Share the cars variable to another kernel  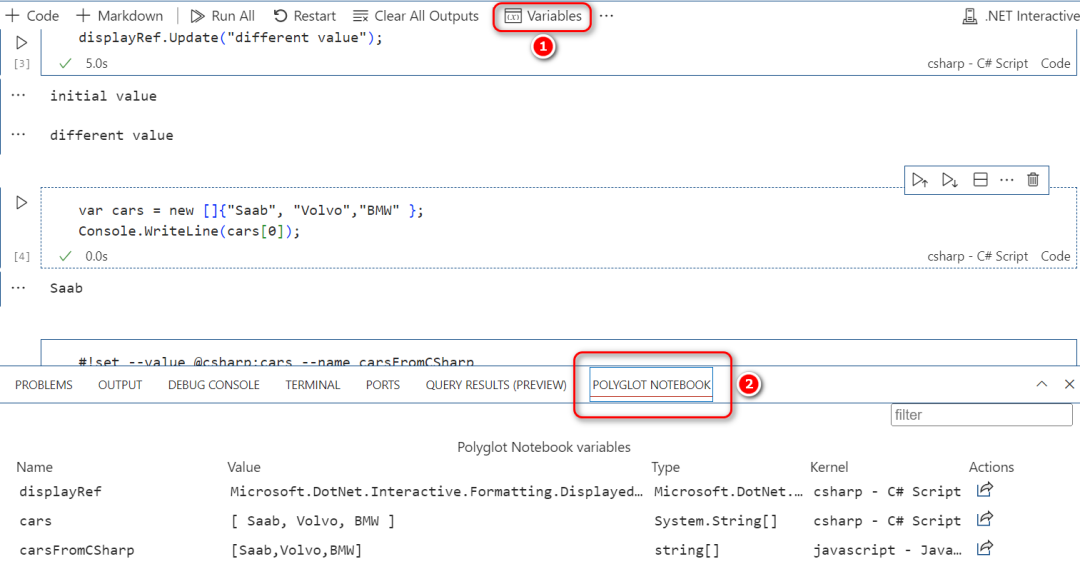tap(985, 519)
